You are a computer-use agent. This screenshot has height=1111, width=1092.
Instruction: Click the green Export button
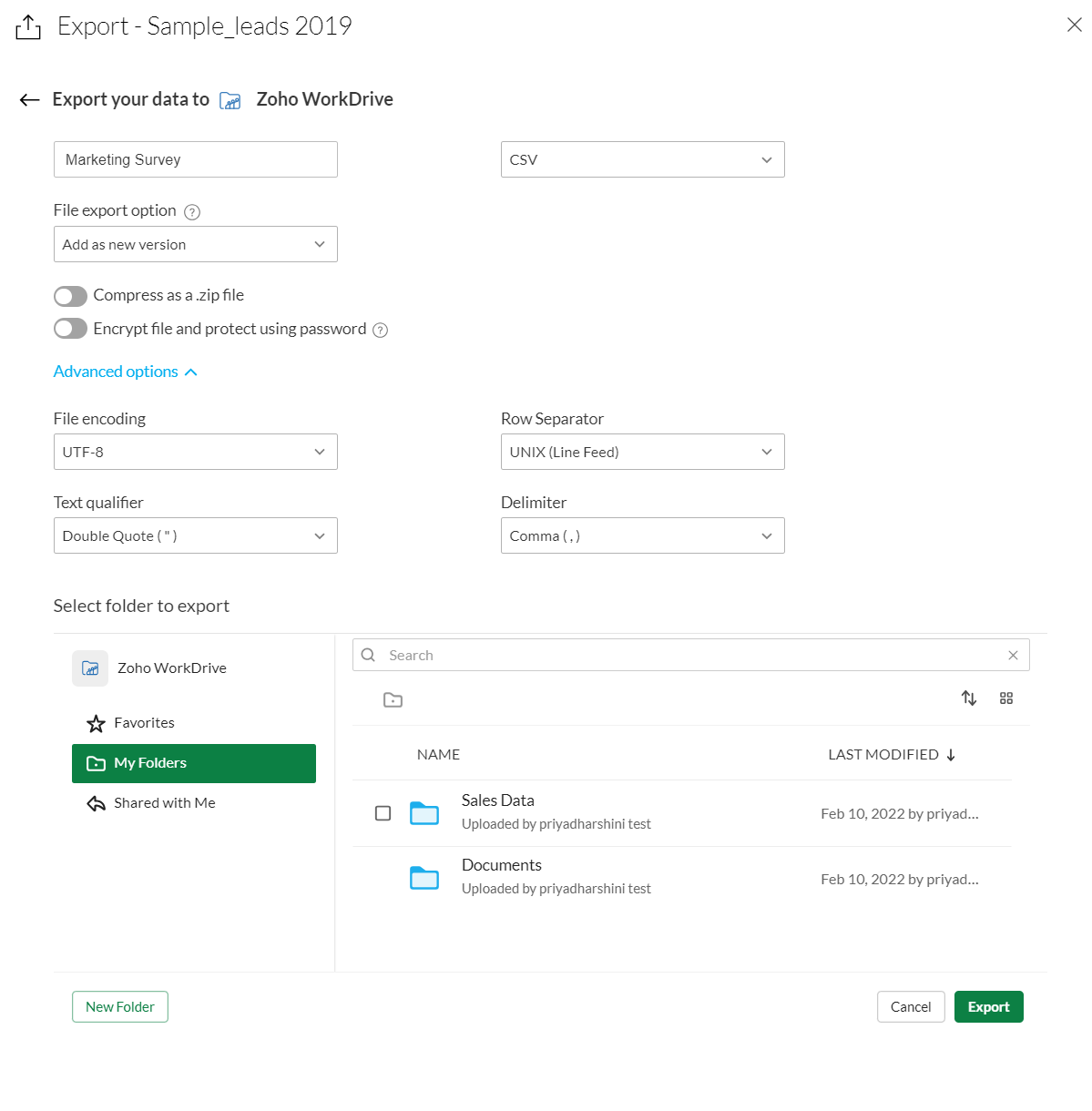coord(988,1007)
